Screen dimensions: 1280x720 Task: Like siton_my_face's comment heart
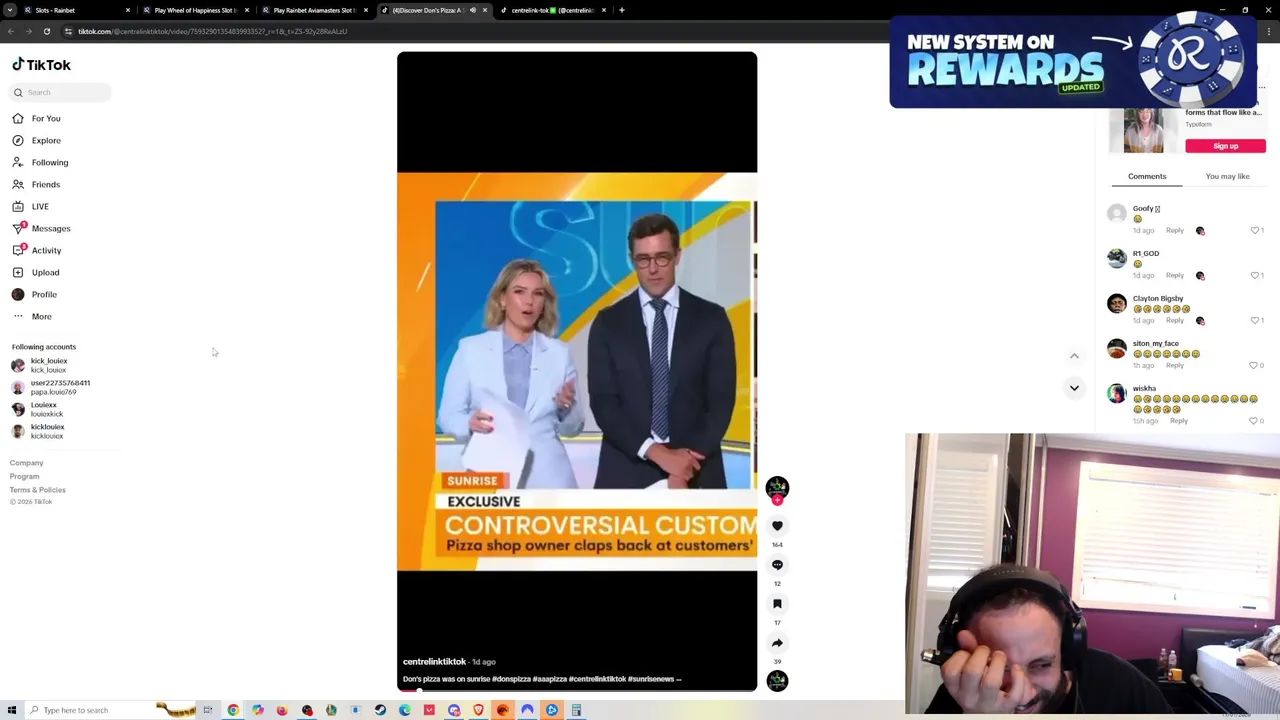[1255, 365]
